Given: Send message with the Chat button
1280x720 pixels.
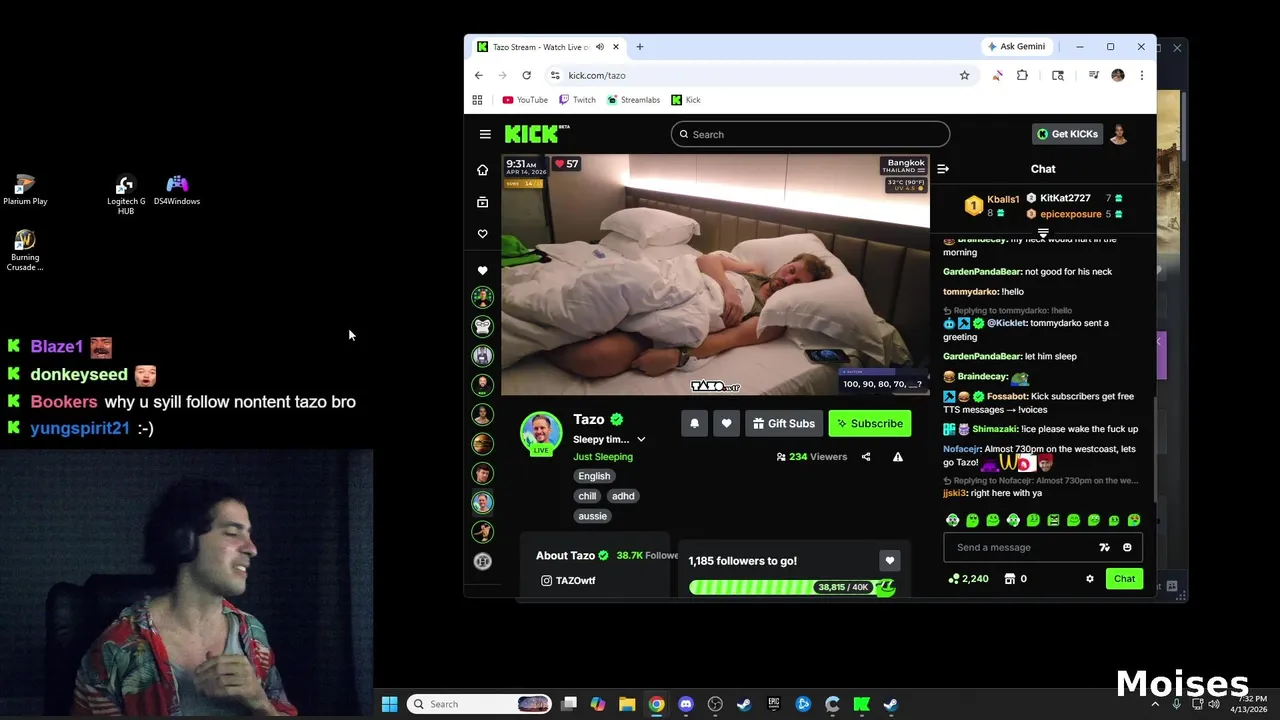Looking at the screenshot, I should pyautogui.click(x=1124, y=578).
